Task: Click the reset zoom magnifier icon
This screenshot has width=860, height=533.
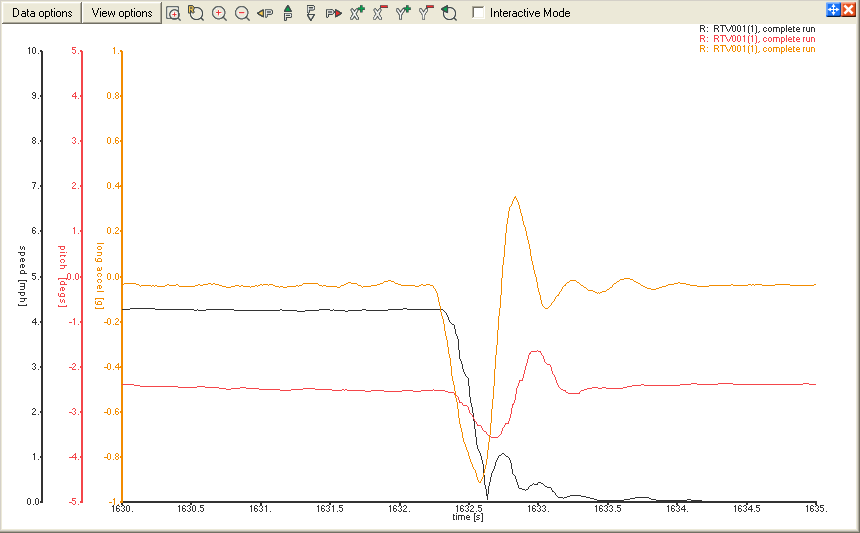Action: click(x=196, y=13)
